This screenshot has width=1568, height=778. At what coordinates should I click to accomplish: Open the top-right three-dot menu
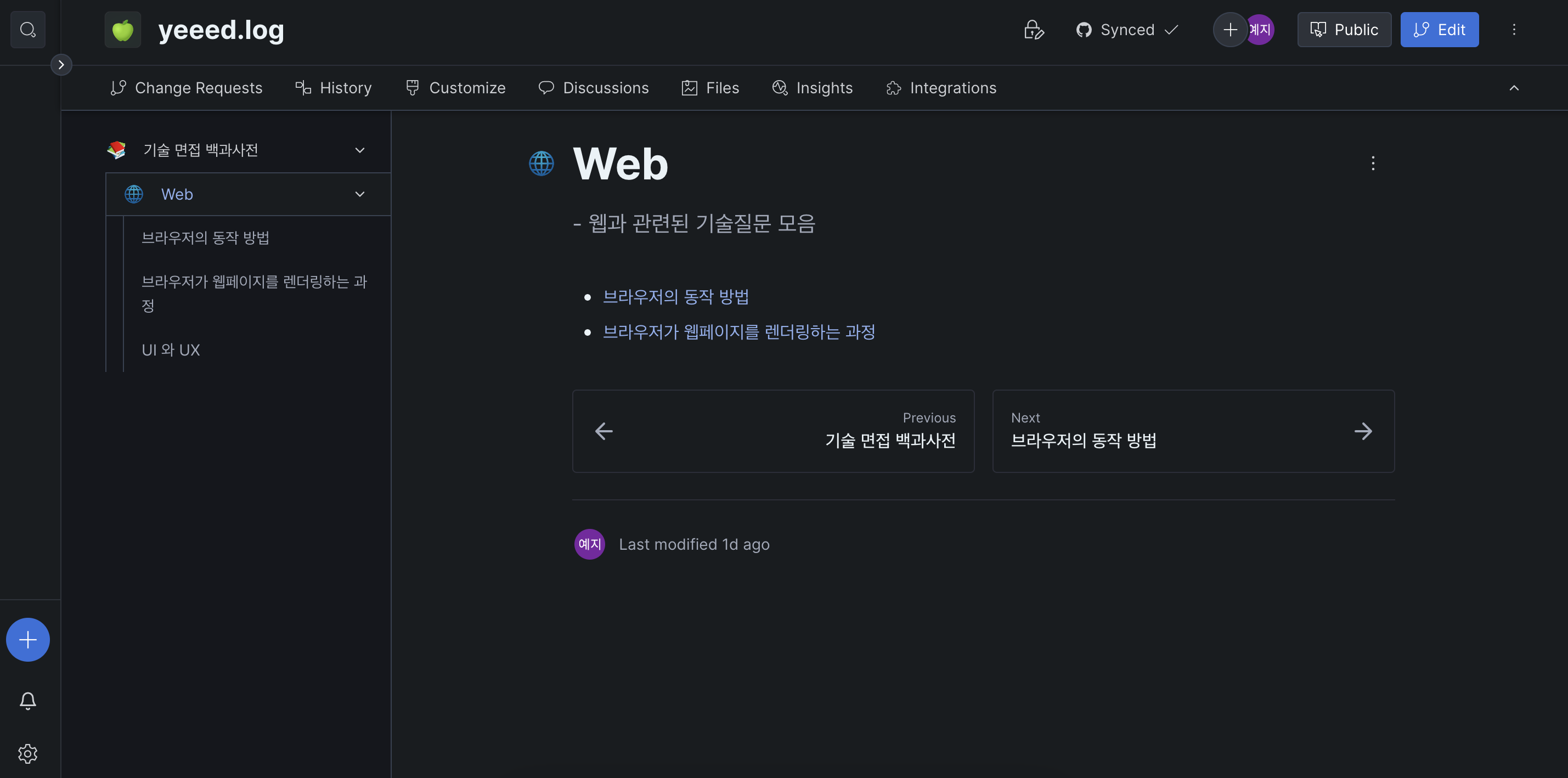click(1514, 29)
